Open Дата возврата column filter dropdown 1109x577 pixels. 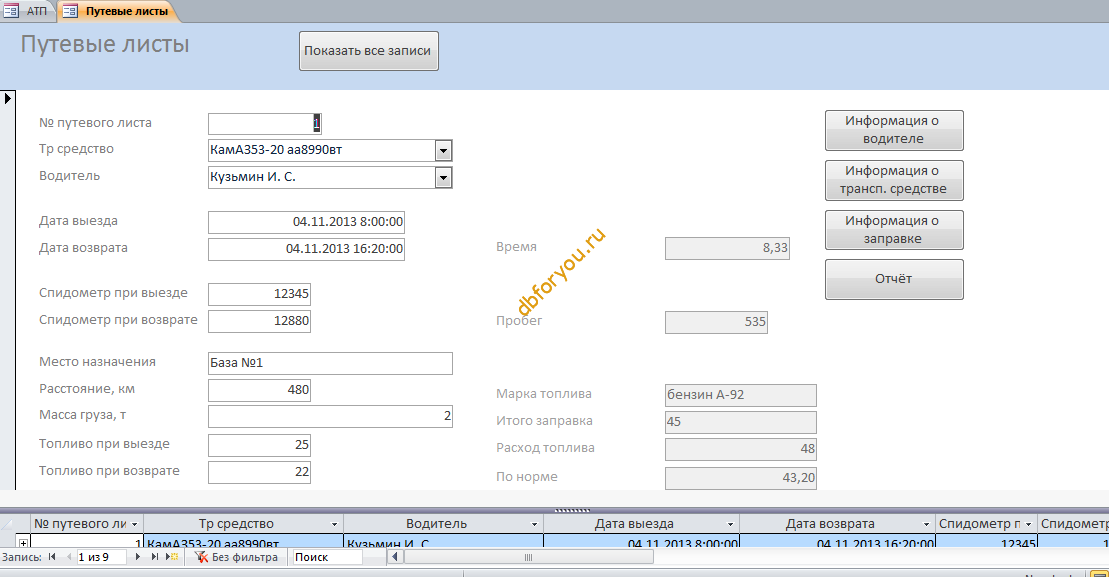[926, 525]
